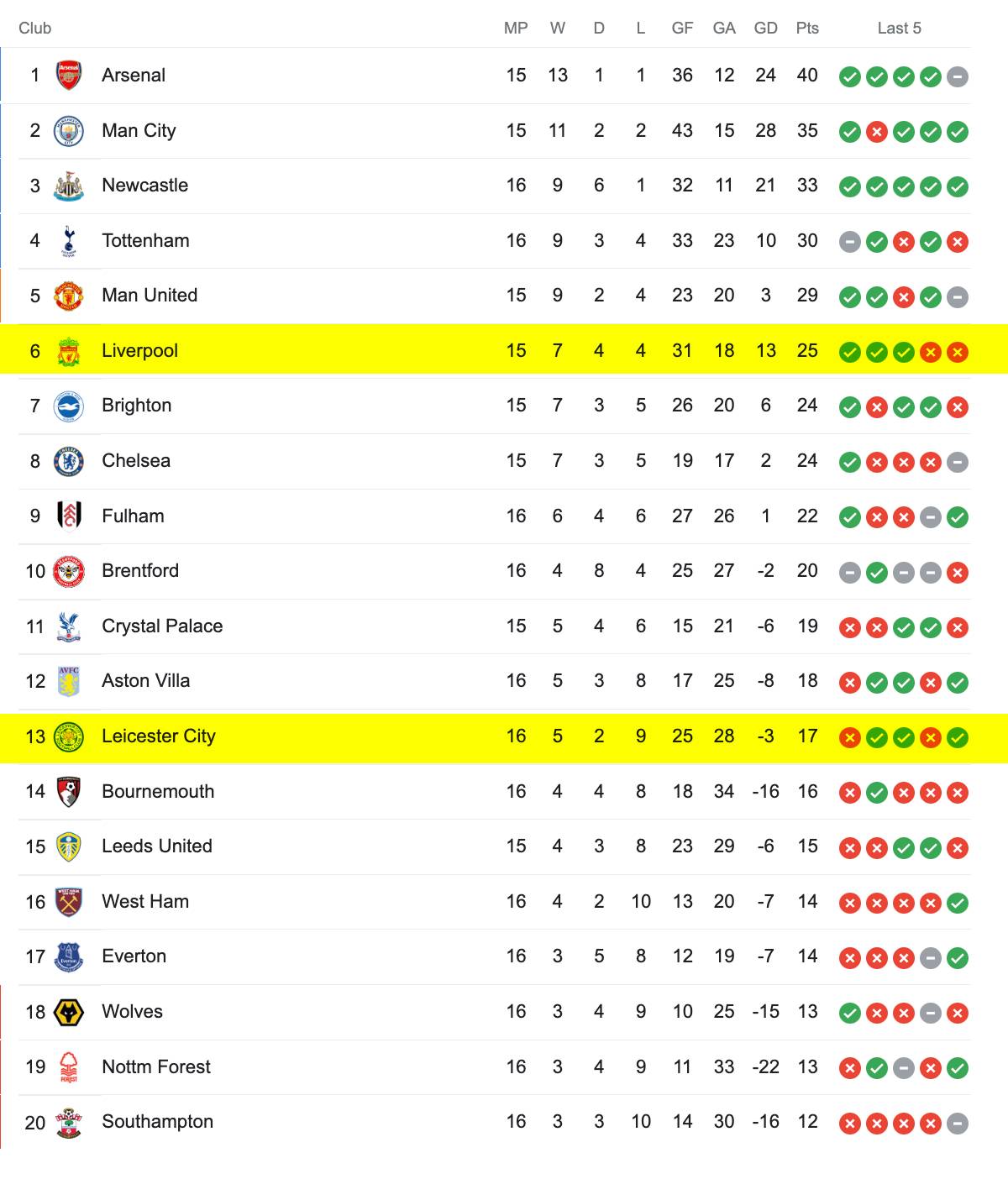
Task: Open the Crystal Palace team link
Action: click(x=162, y=626)
